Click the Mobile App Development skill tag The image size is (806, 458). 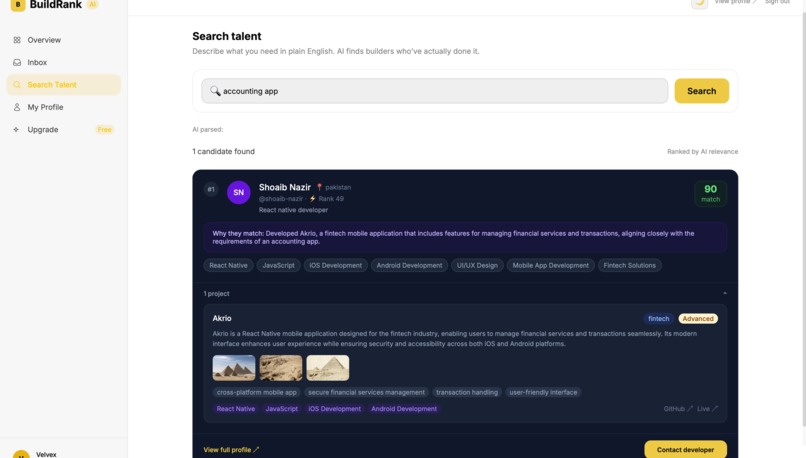[x=551, y=265]
